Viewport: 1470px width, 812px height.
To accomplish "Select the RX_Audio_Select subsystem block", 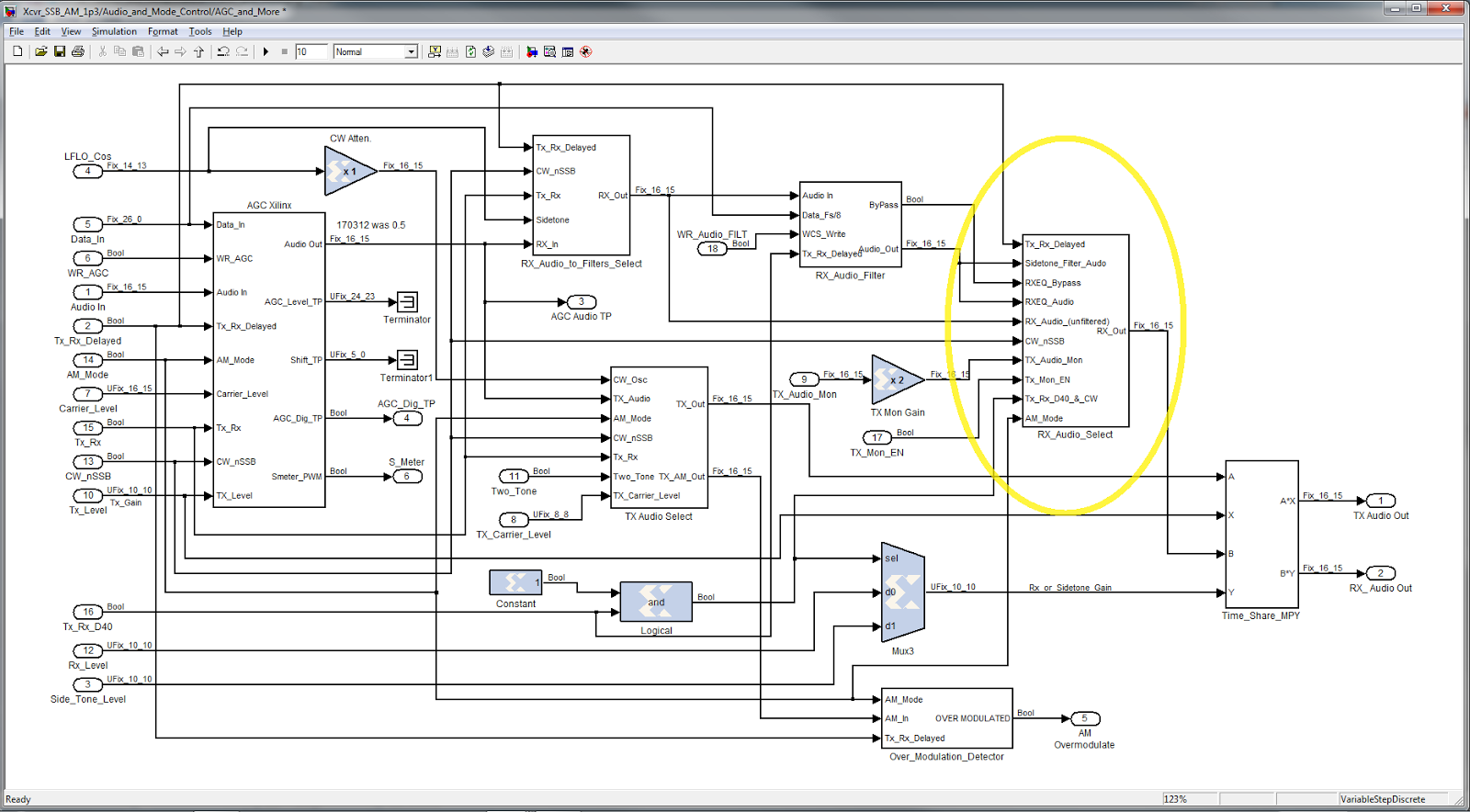I will click(x=1075, y=331).
